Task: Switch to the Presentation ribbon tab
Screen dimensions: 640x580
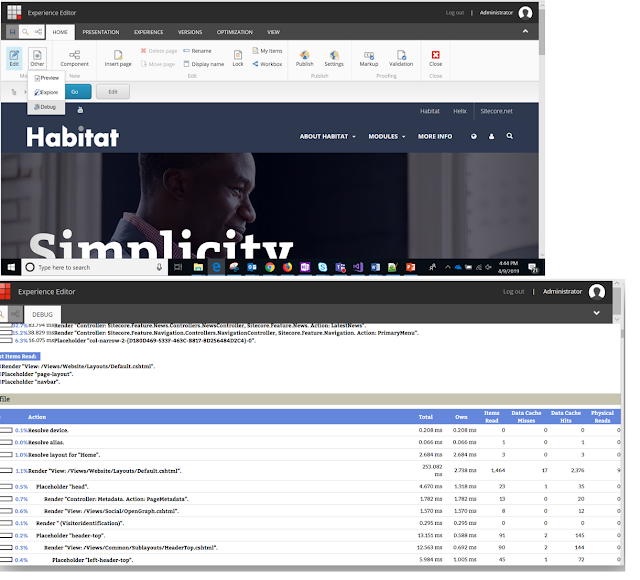Action: point(101,32)
